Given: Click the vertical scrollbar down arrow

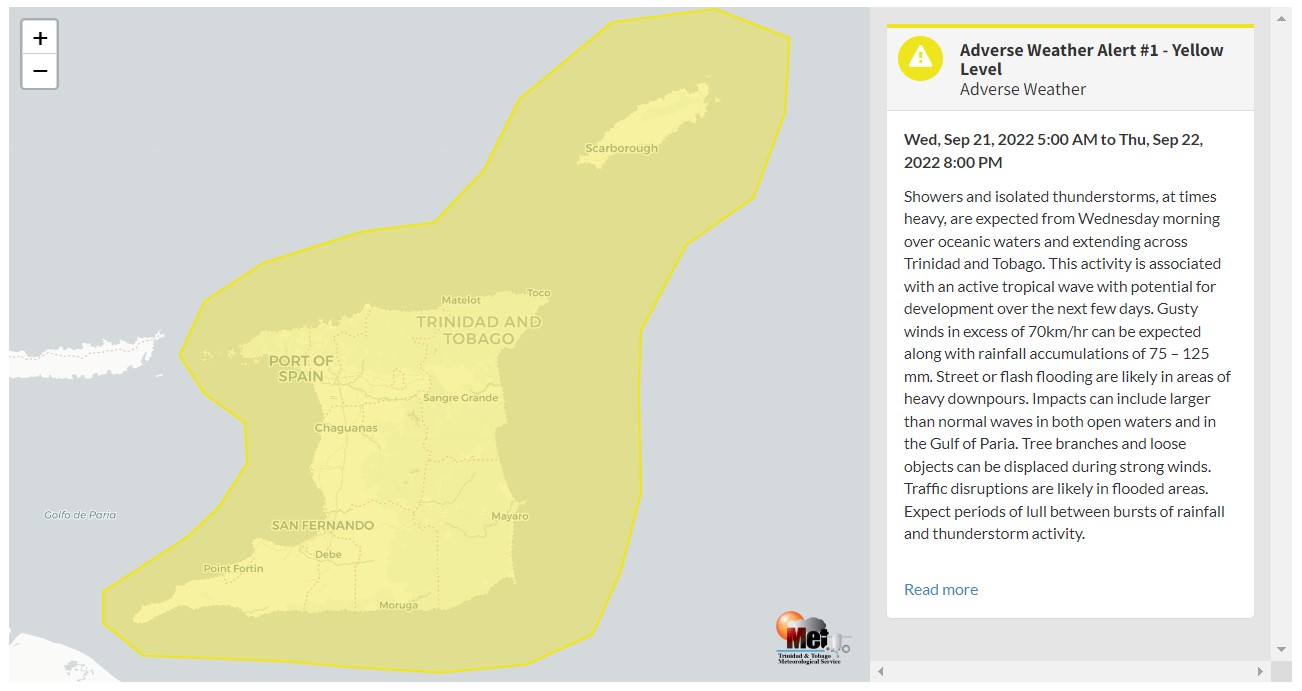Looking at the screenshot, I should (x=1281, y=650).
